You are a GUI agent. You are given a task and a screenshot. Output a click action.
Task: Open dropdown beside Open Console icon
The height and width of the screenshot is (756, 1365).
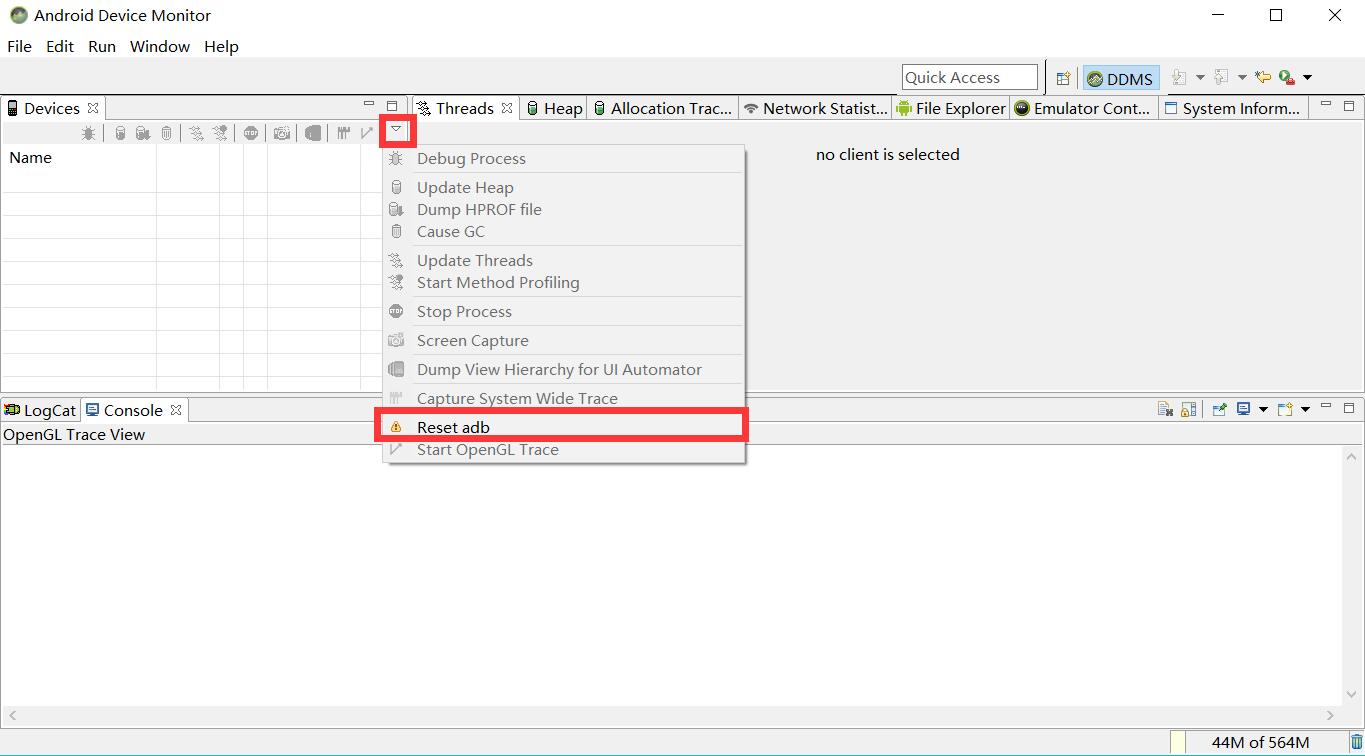pos(1305,409)
